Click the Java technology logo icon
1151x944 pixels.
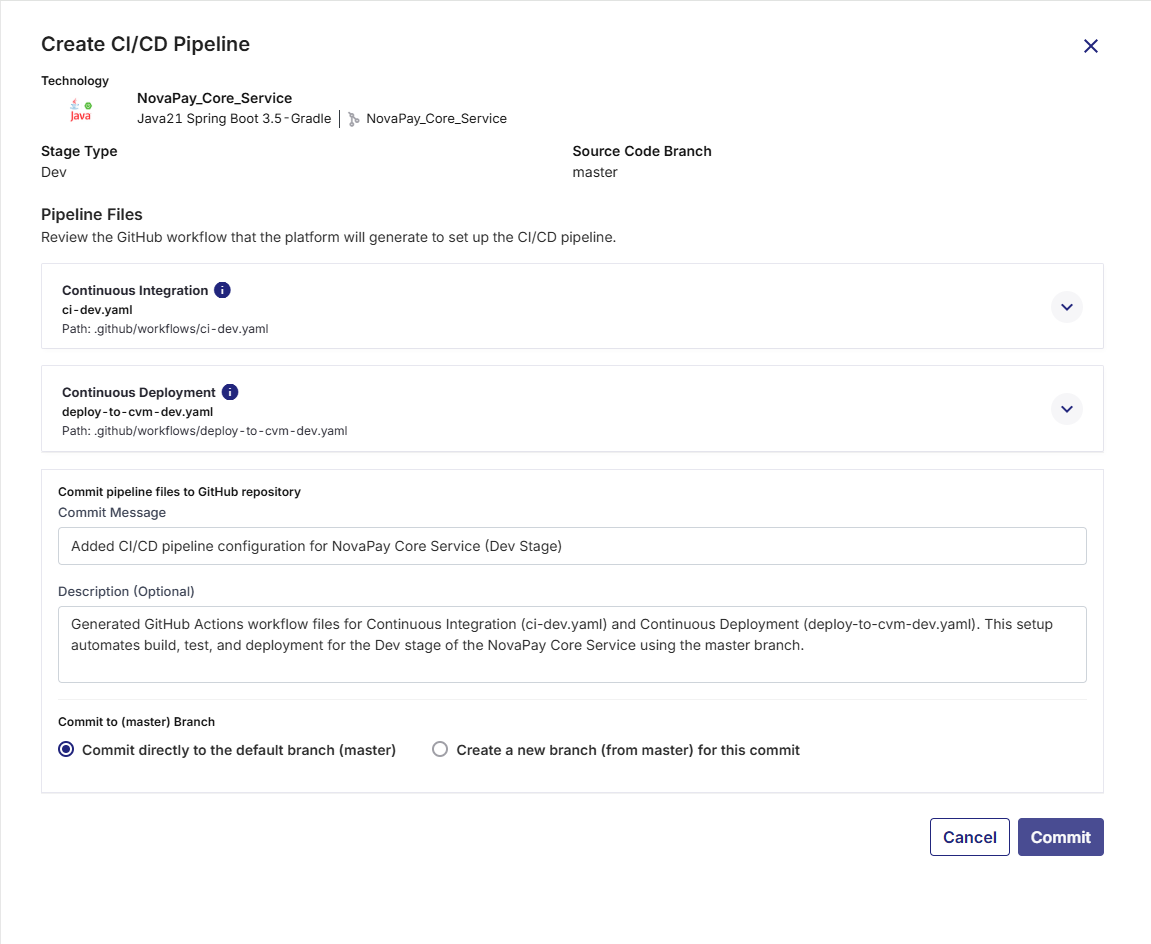80,110
